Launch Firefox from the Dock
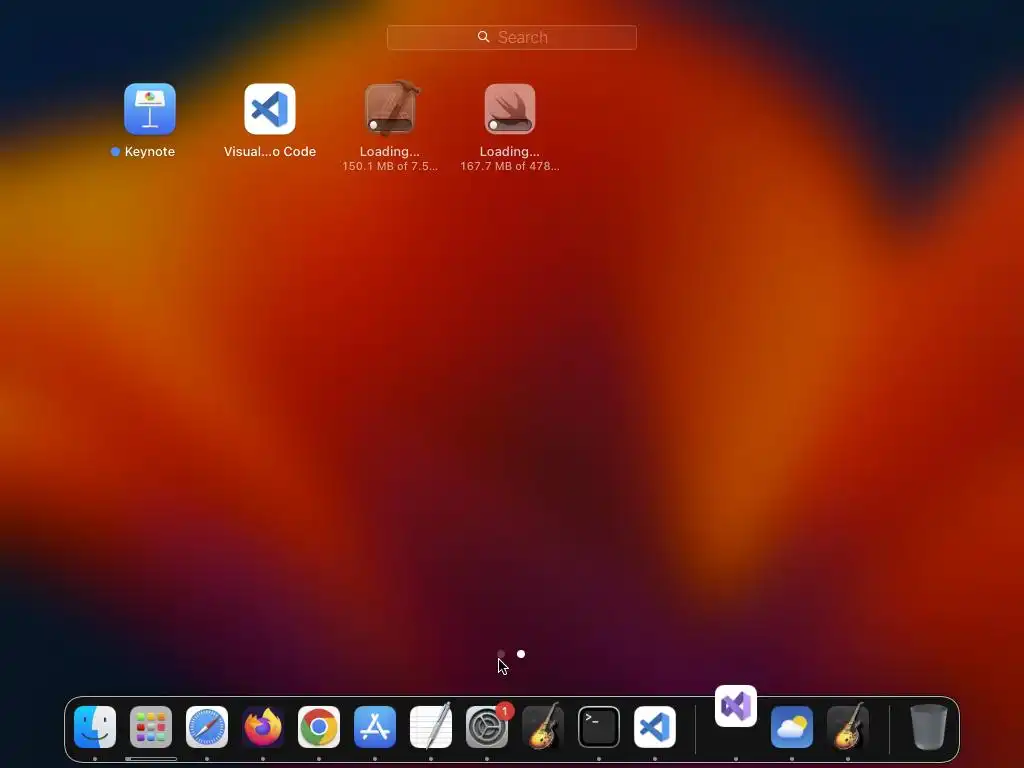This screenshot has width=1024, height=768. pos(263,727)
